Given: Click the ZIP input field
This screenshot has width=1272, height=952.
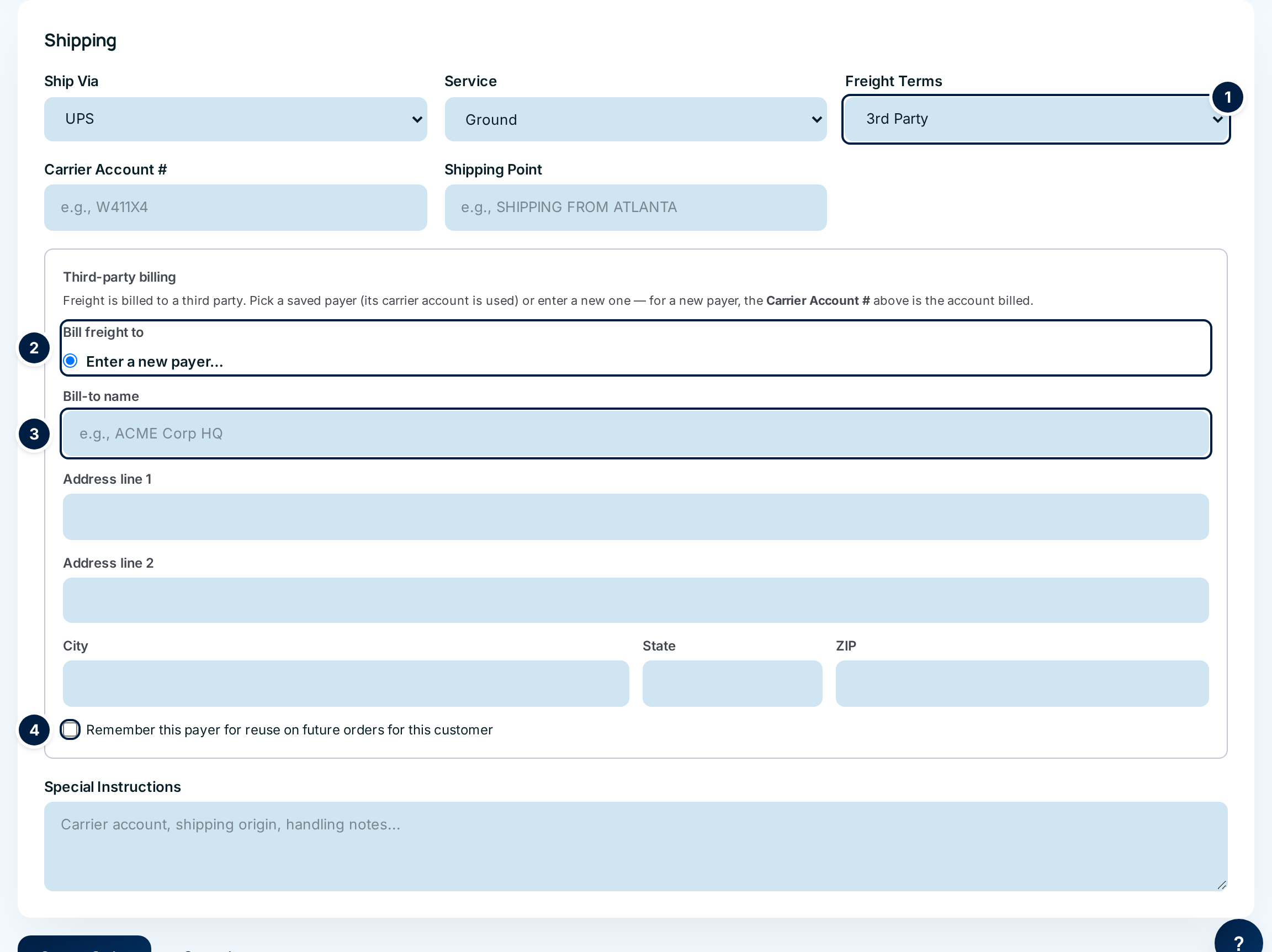Looking at the screenshot, I should coord(1022,684).
